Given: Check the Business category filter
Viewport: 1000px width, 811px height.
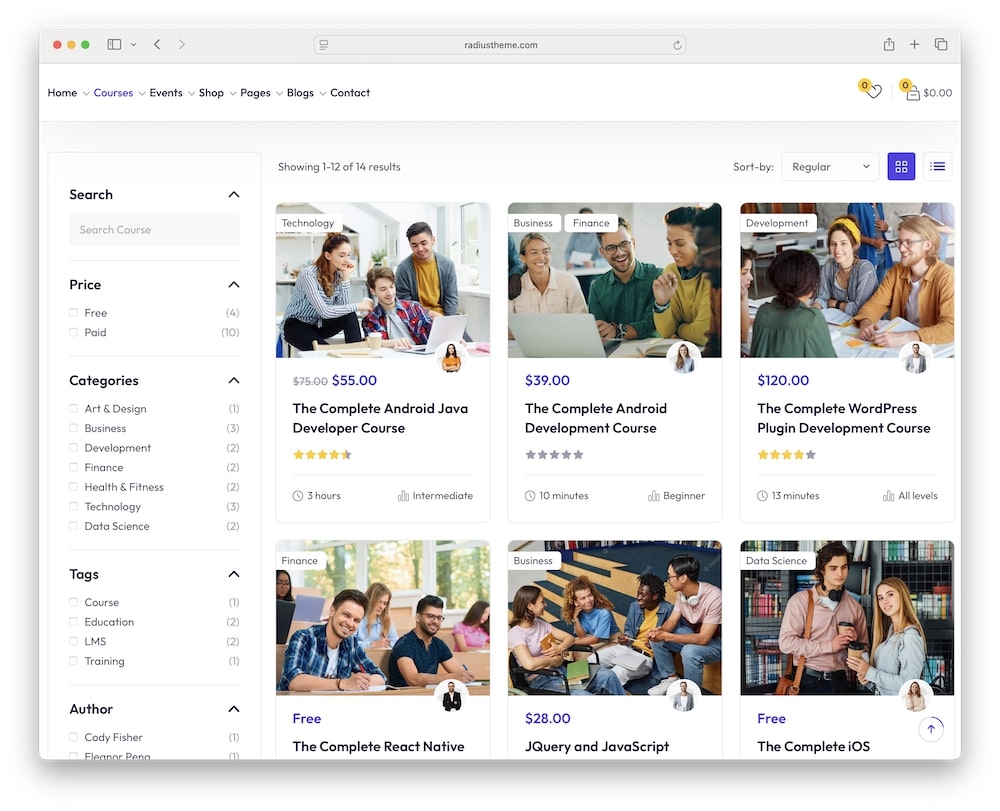Looking at the screenshot, I should 73,428.
